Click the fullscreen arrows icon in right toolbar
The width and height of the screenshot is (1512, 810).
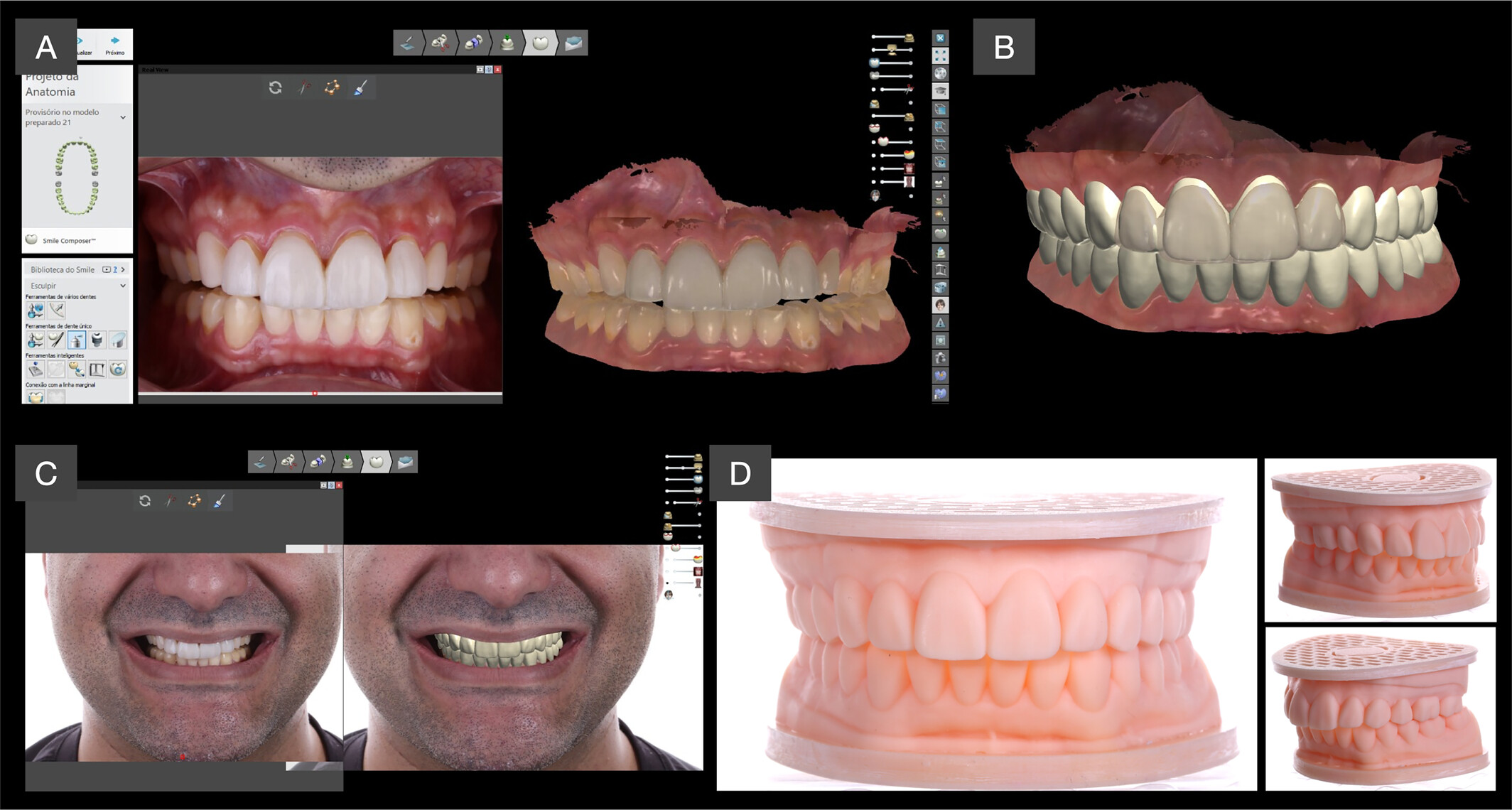(940, 55)
